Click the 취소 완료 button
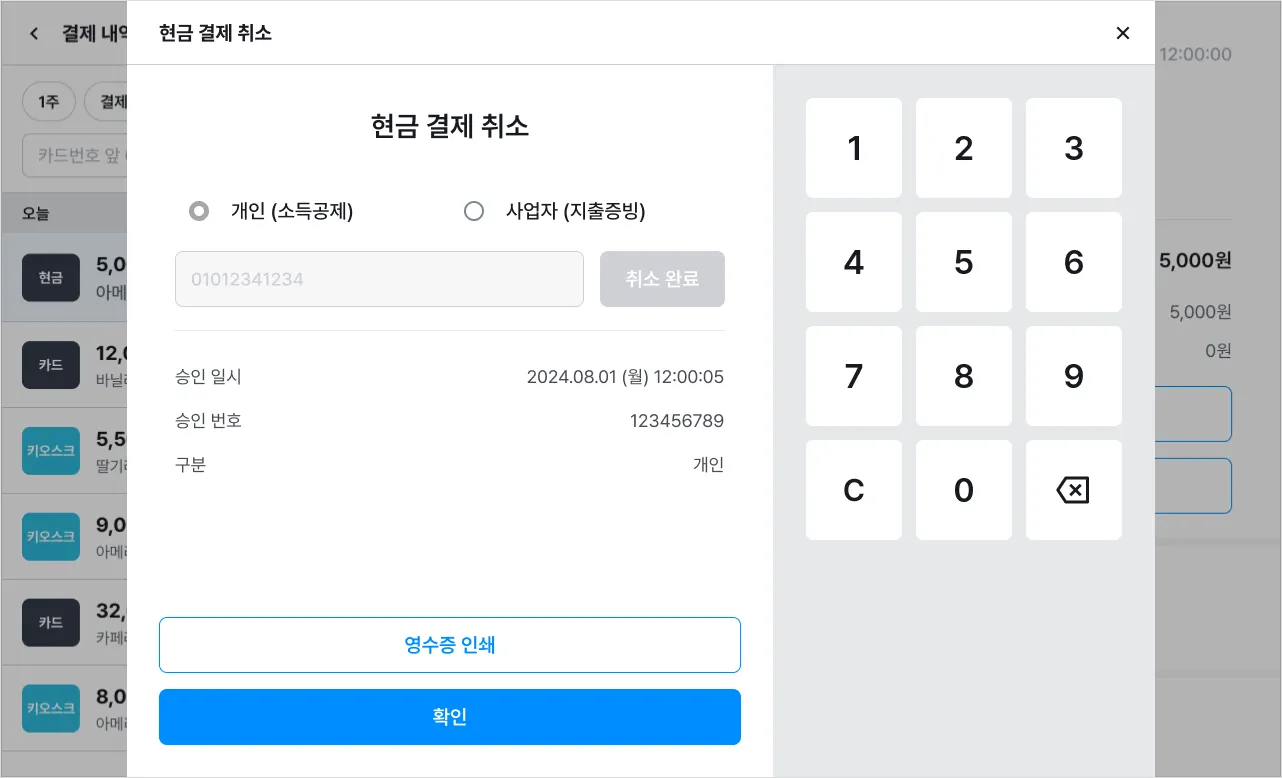The image size is (1282, 778). click(662, 279)
